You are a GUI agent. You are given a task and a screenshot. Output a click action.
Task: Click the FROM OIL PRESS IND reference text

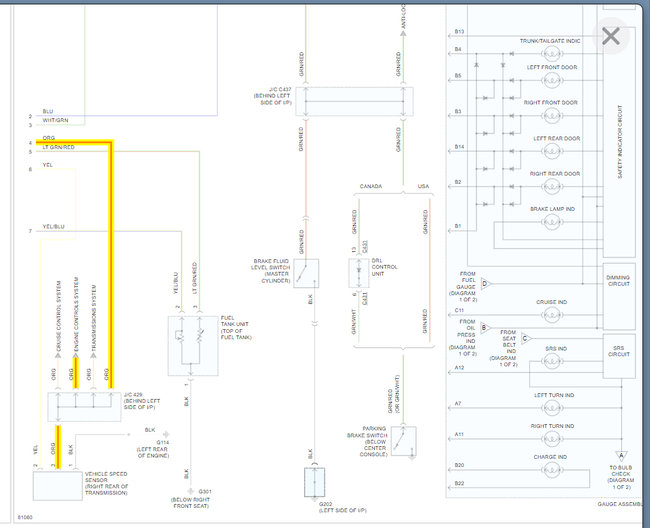(x=463, y=337)
